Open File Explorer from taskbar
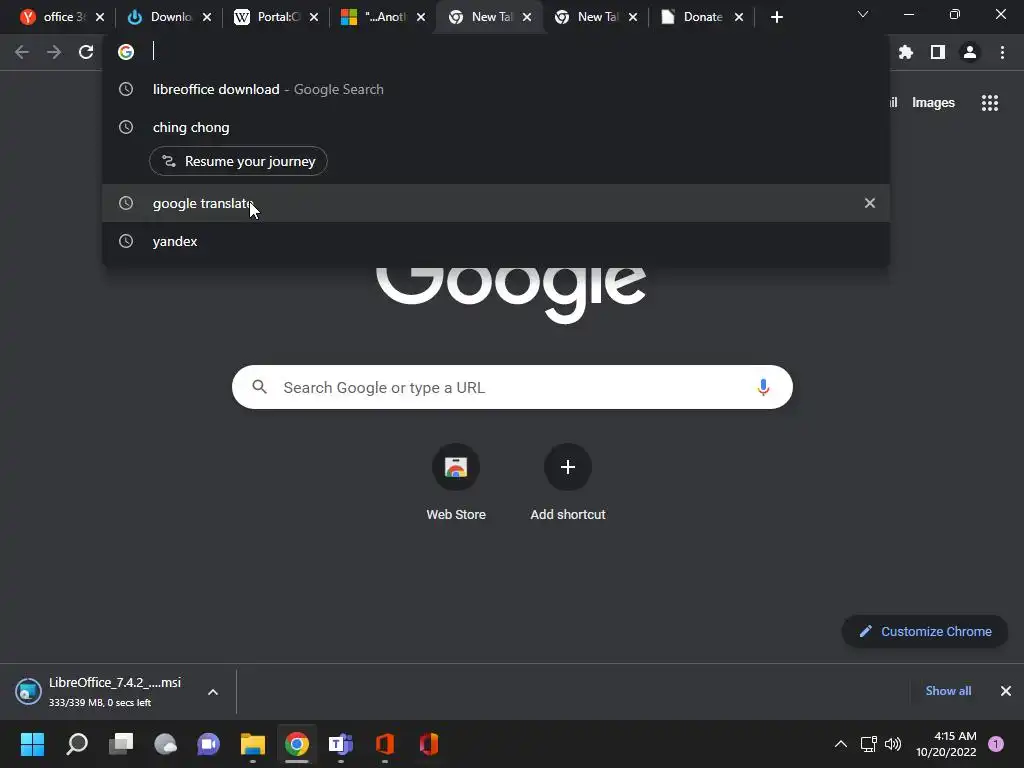The image size is (1024, 768). click(x=253, y=744)
